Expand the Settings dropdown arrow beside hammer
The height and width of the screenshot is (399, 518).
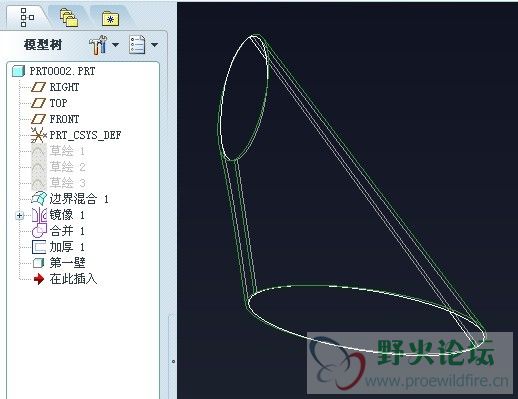(115, 44)
